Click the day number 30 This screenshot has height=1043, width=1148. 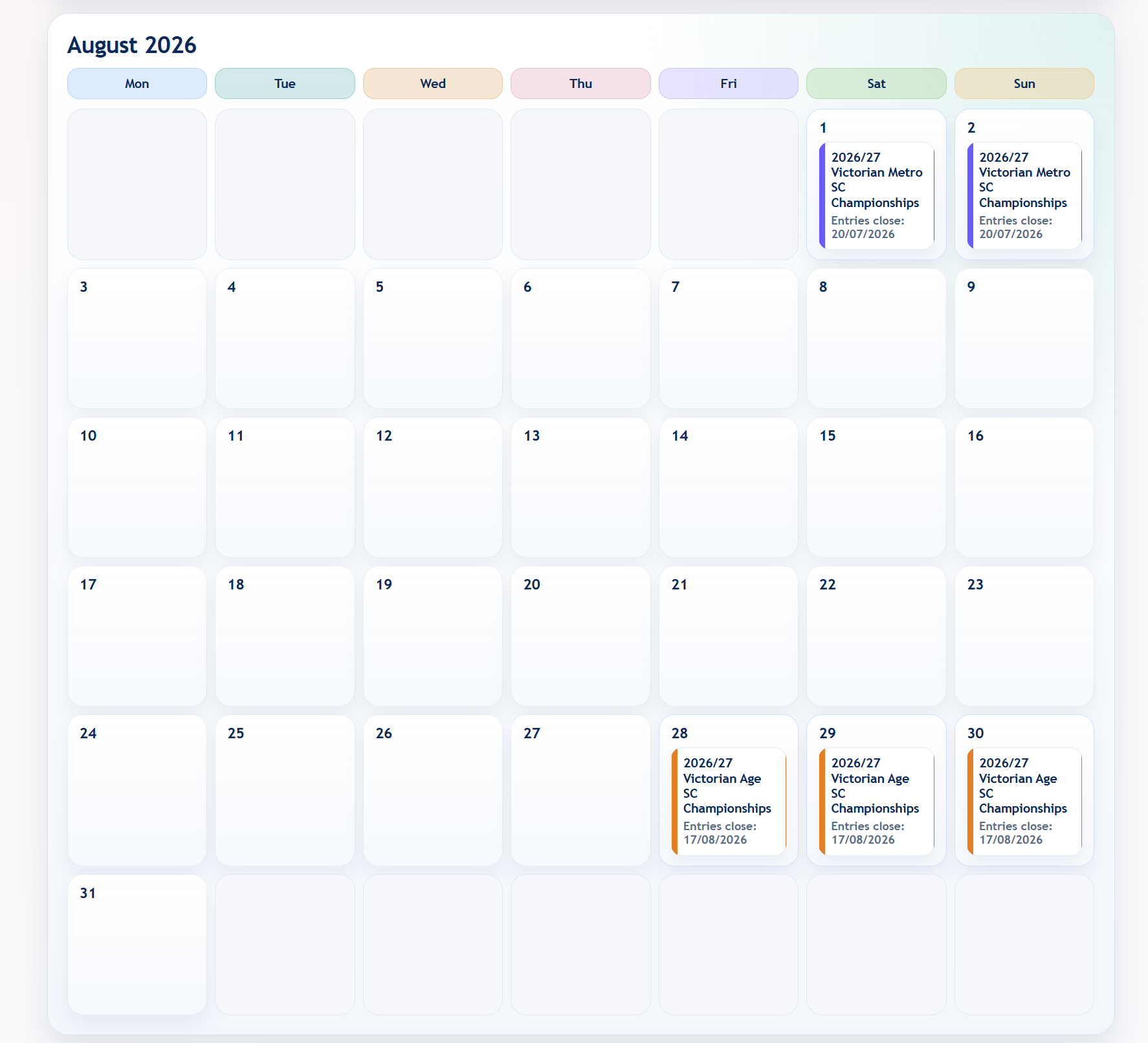[975, 733]
